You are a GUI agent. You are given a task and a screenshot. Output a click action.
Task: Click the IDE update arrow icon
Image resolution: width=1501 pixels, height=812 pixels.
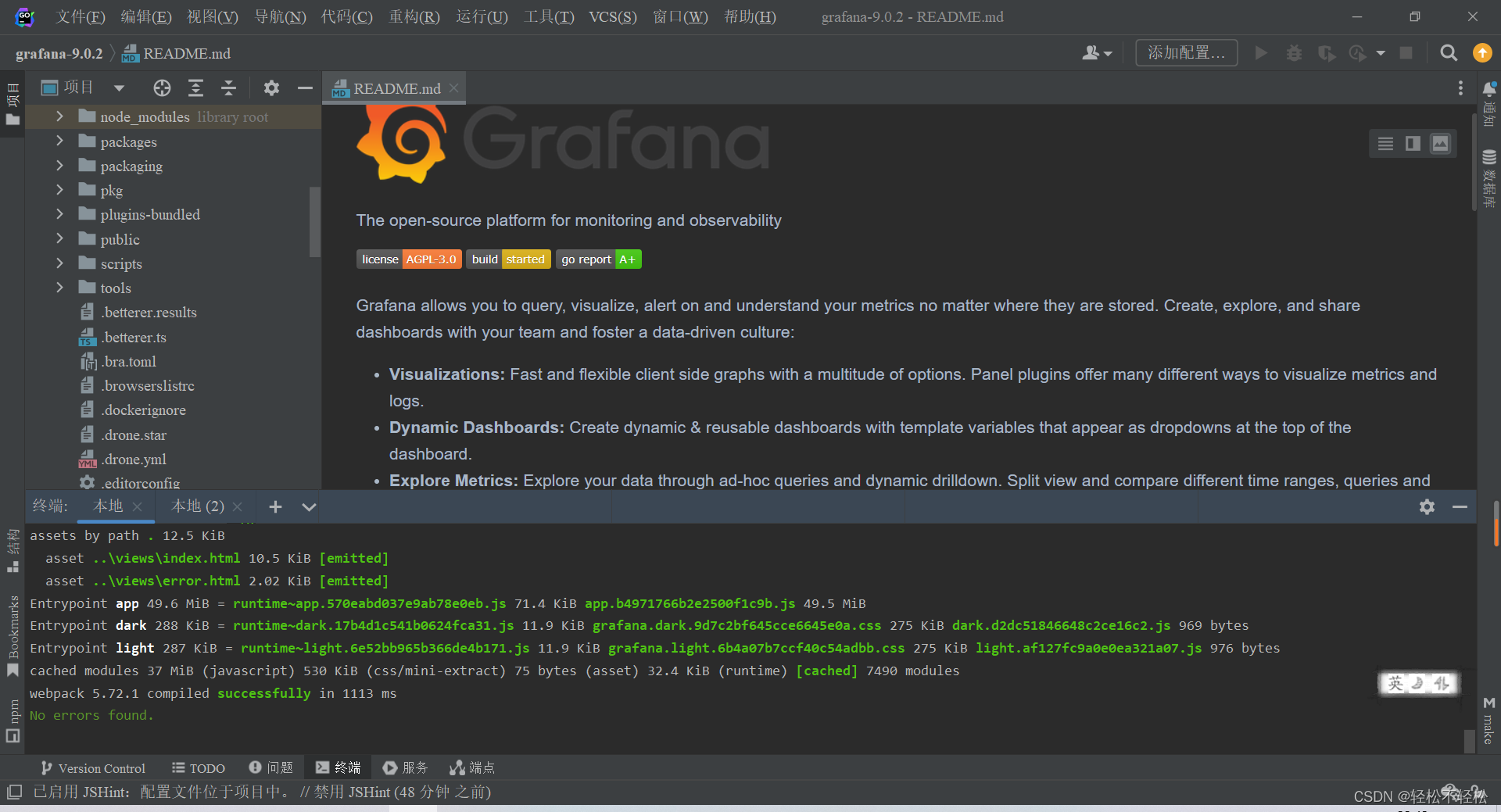(1482, 53)
